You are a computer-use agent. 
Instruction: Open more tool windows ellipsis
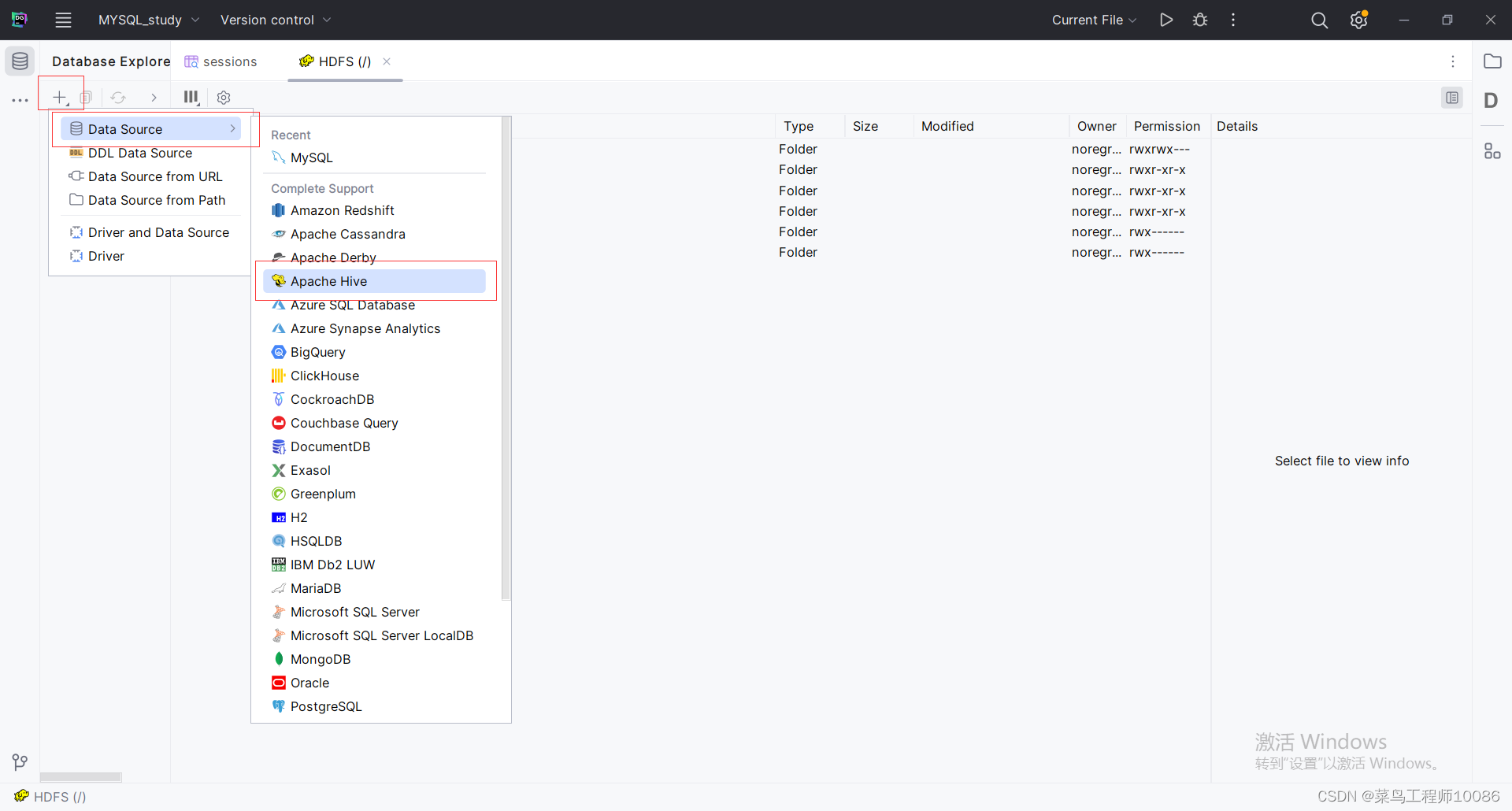(x=20, y=100)
